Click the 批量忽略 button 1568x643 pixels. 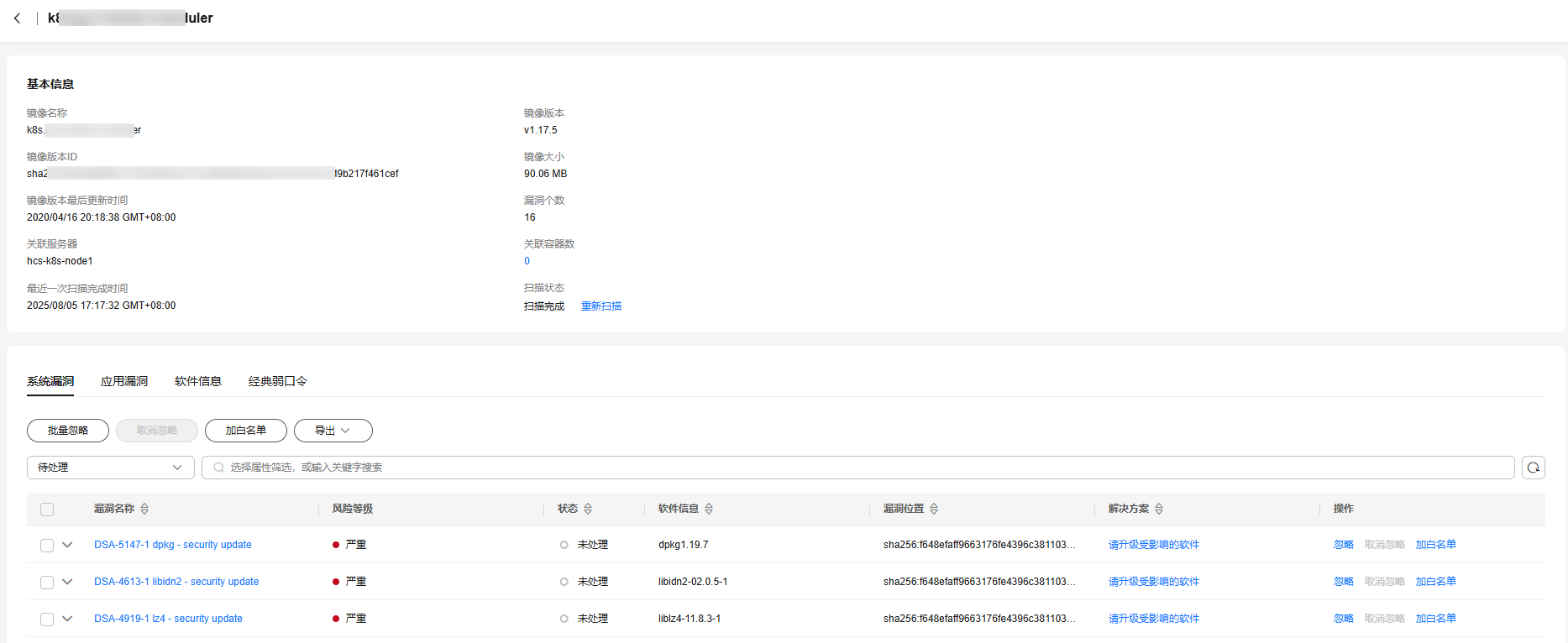(68, 431)
